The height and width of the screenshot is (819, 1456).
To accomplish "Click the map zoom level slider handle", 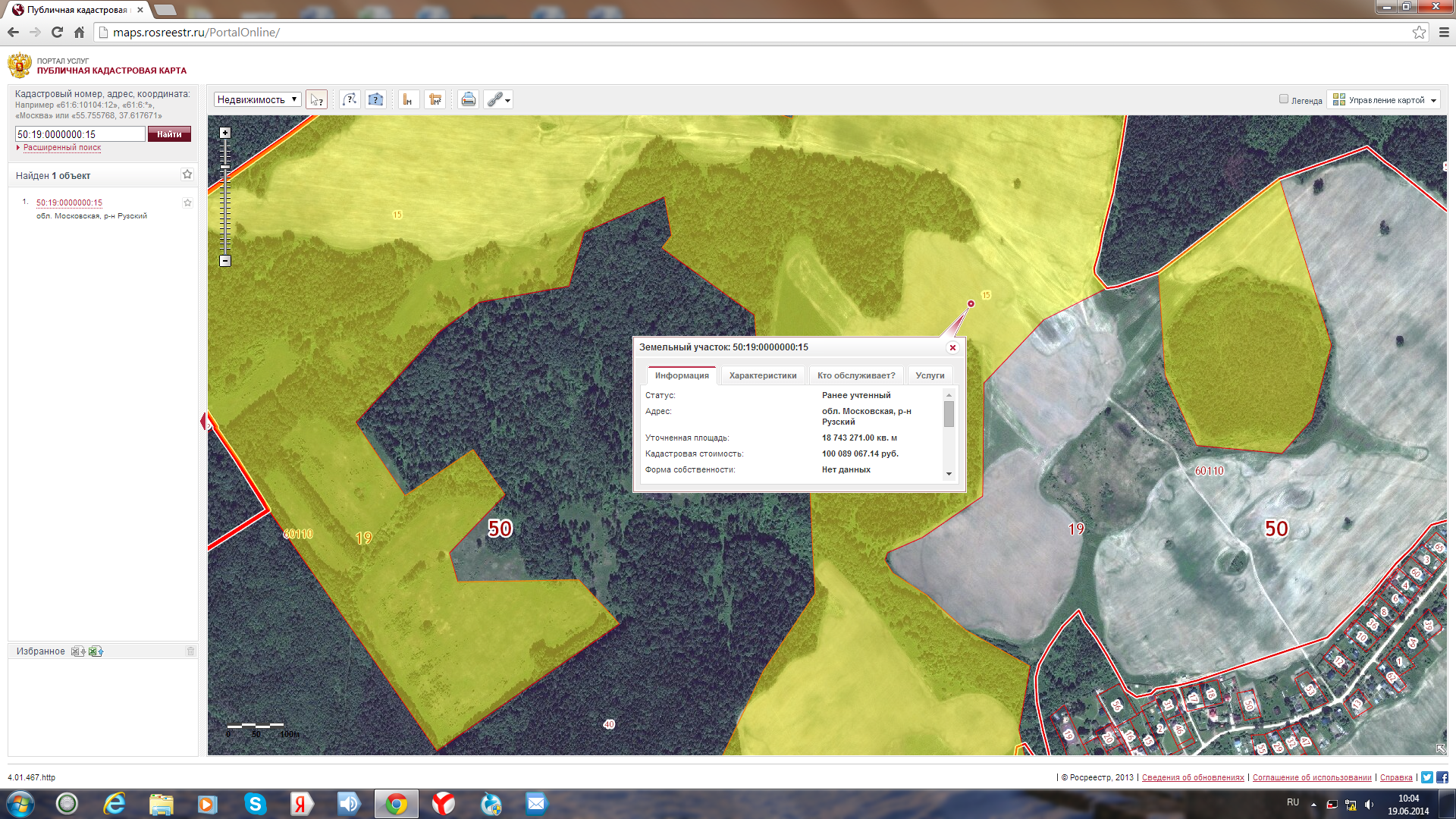I will 225,167.
